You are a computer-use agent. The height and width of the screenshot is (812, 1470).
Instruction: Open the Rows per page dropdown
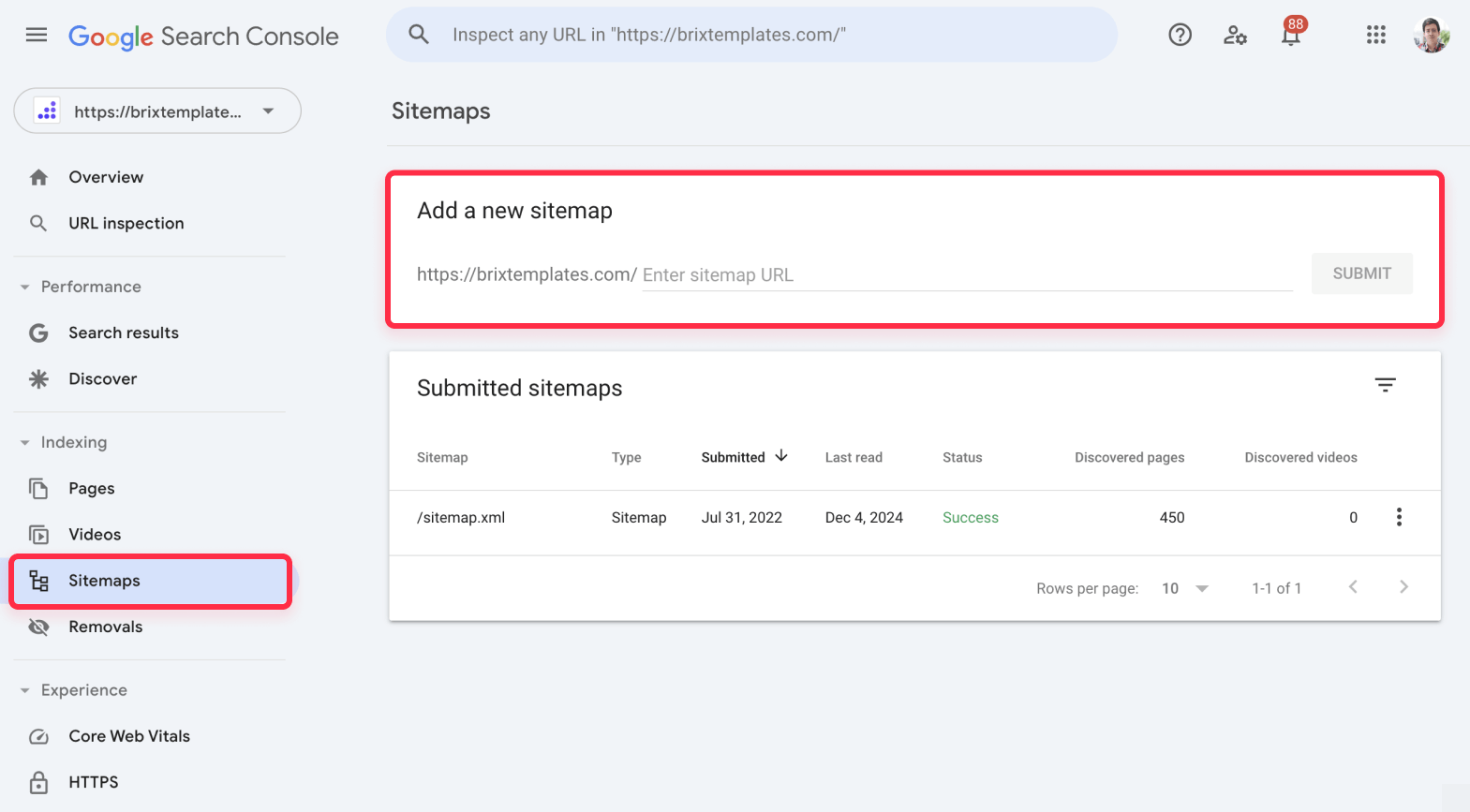(x=1185, y=588)
